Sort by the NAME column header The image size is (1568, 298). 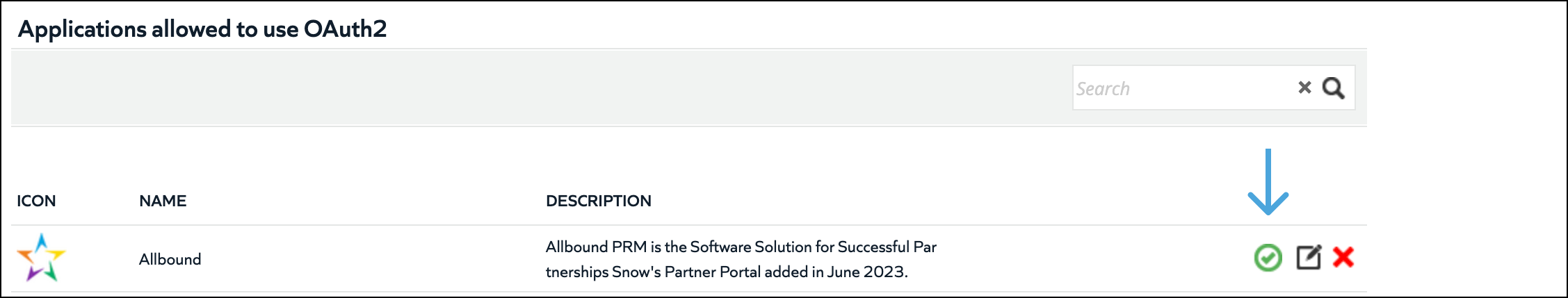tap(163, 201)
